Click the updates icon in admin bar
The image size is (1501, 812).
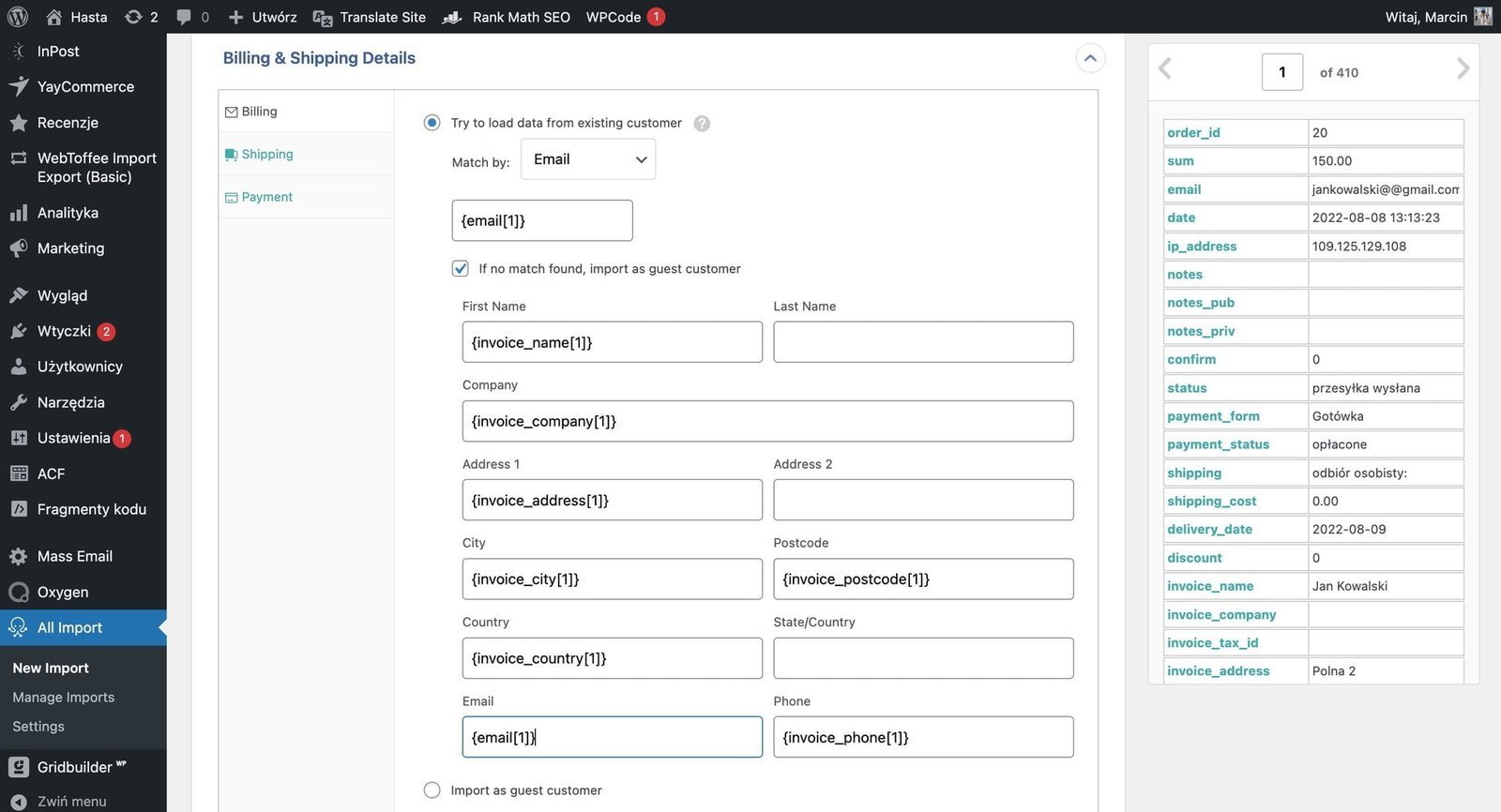(134, 17)
